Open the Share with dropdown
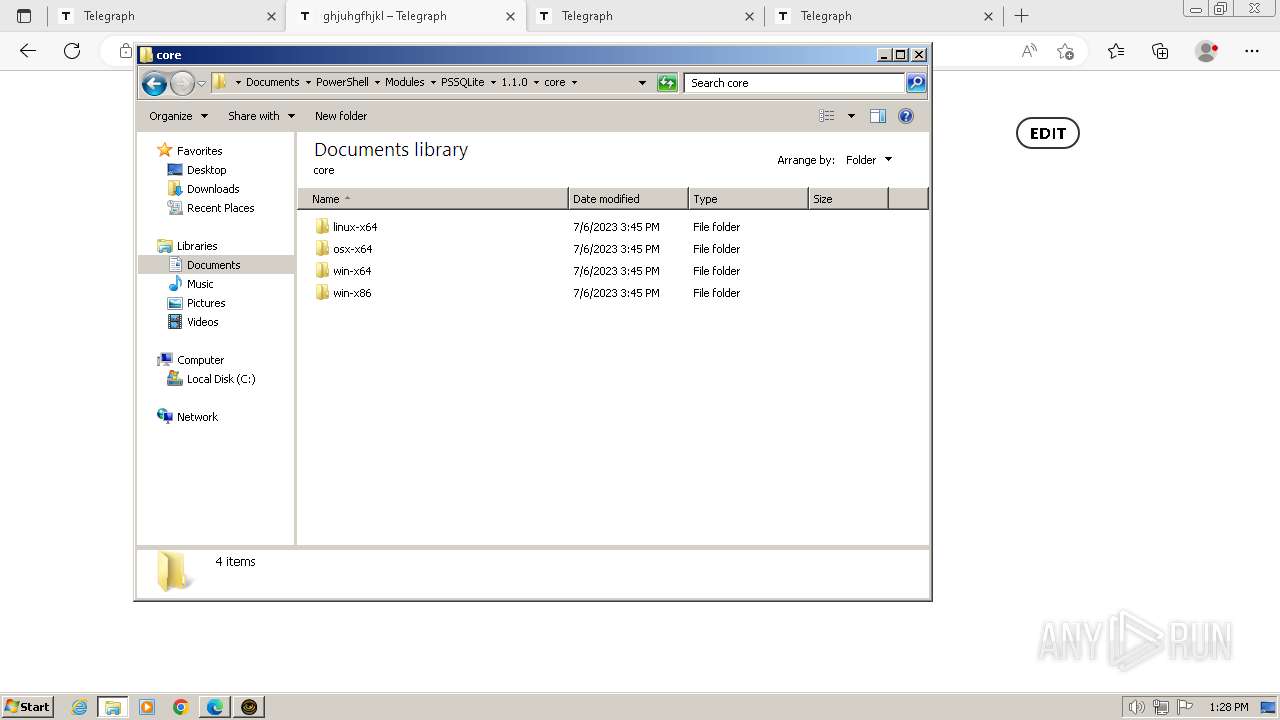This screenshot has height=720, width=1280. point(261,116)
